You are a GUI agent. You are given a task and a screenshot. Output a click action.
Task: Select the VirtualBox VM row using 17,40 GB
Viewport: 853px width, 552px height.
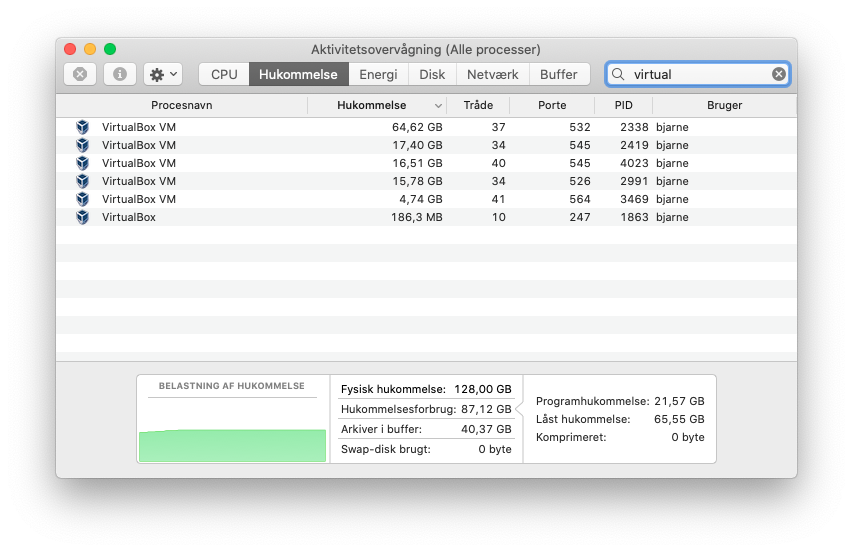coord(426,145)
